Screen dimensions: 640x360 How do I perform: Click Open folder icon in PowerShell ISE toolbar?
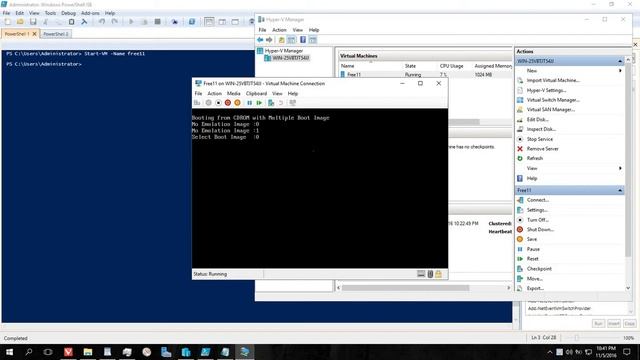20,22
